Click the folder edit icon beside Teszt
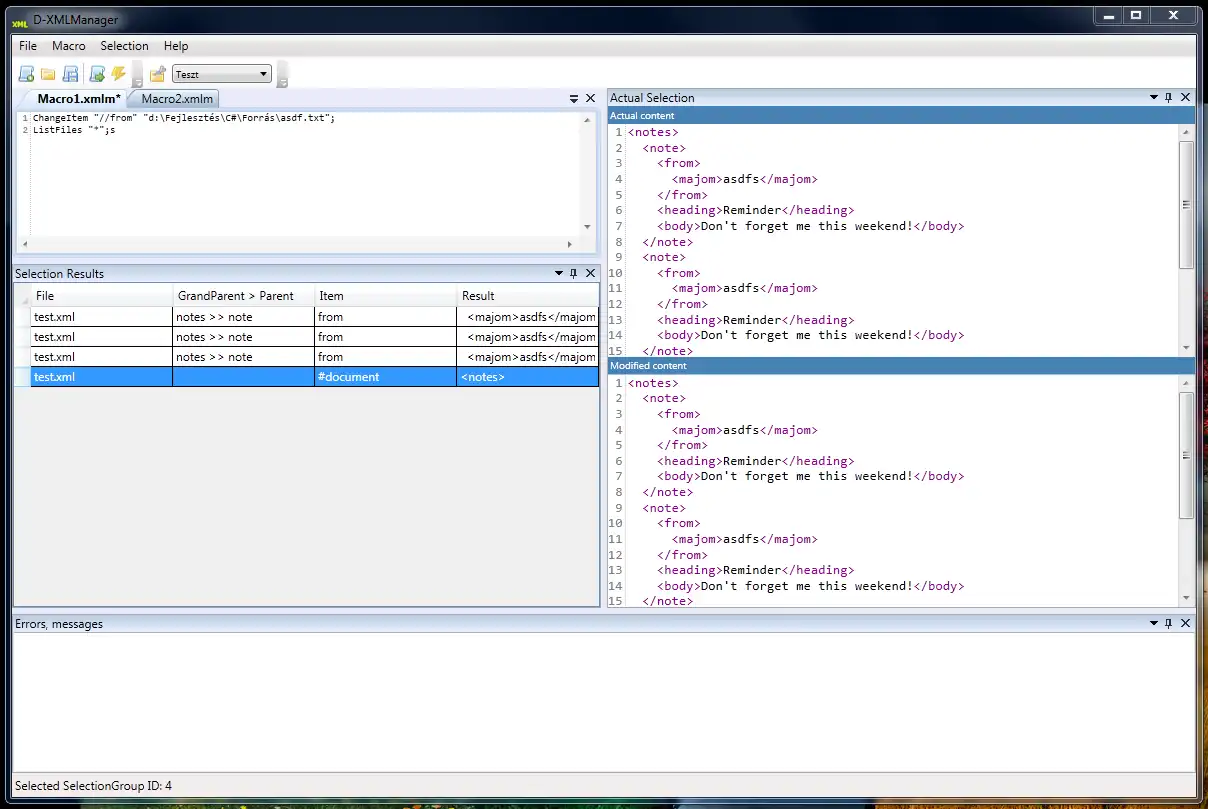1208x809 pixels. [x=157, y=74]
